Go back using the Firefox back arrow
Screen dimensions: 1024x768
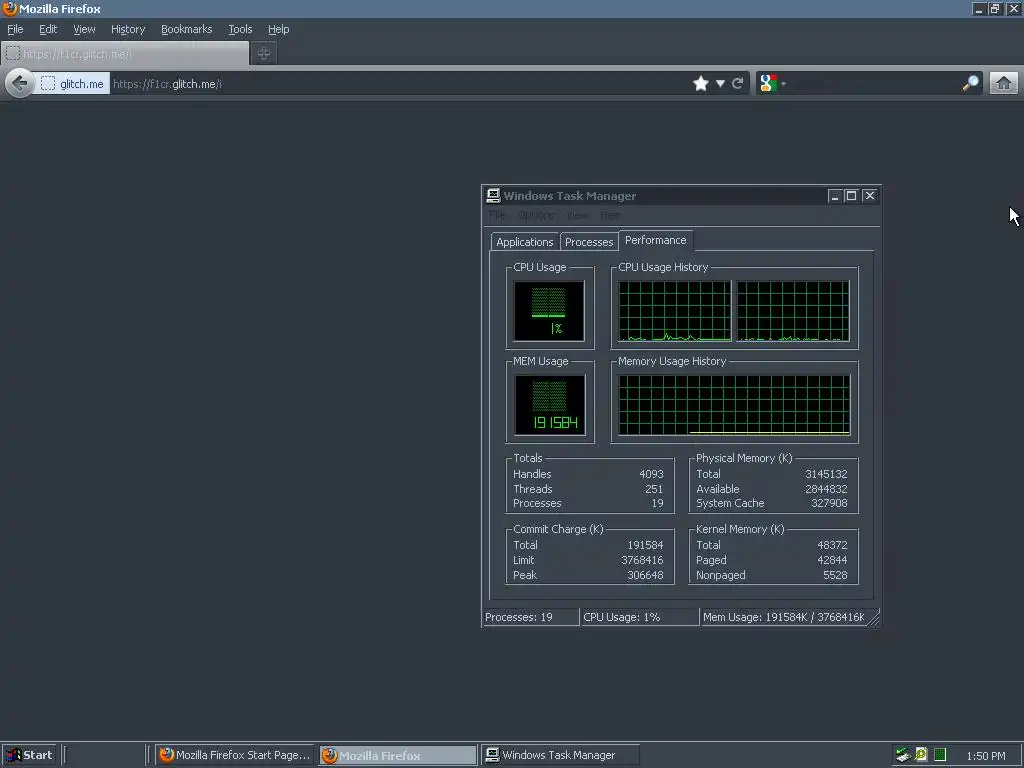coord(20,84)
